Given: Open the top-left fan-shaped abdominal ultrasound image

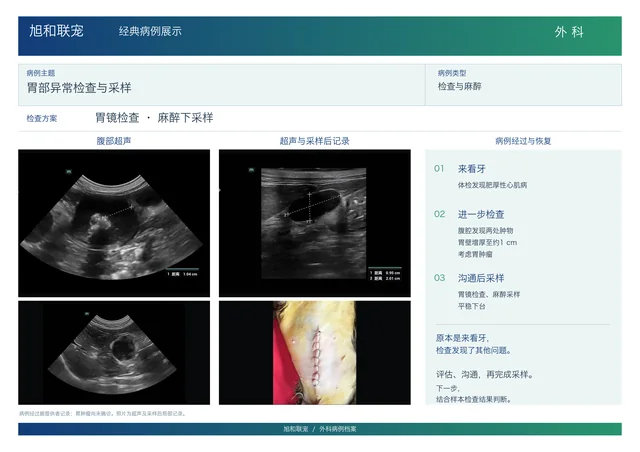Looking at the screenshot, I should (114, 223).
